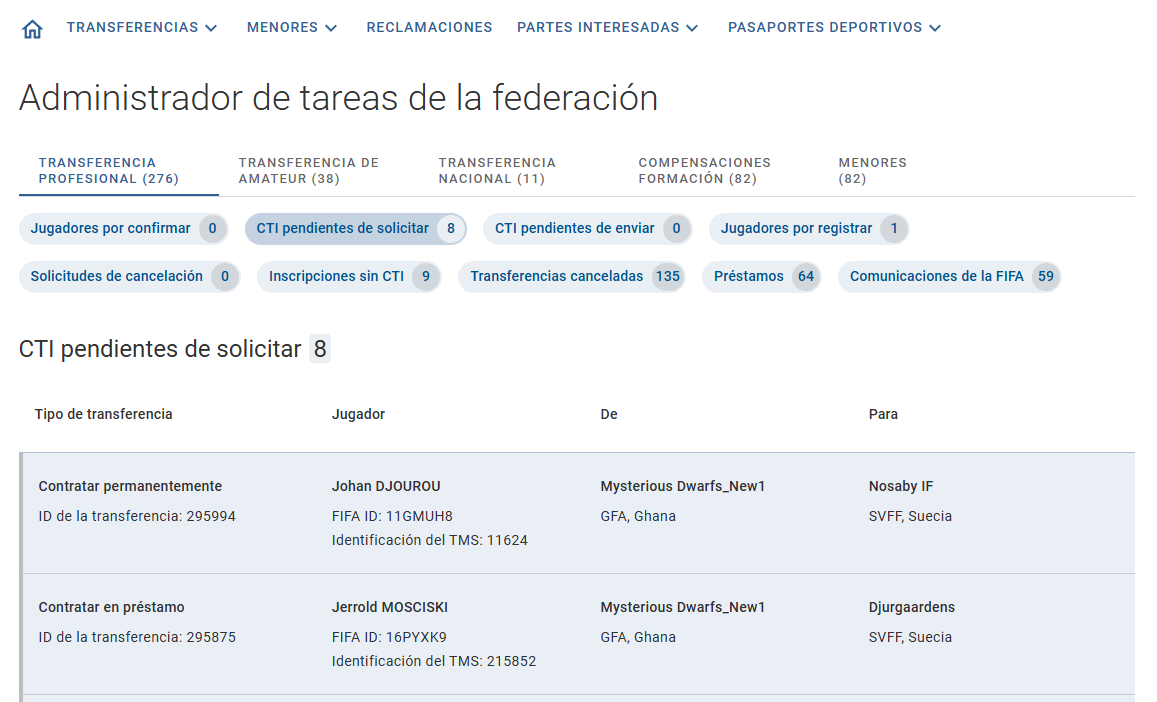Select player Johan DJOUROU

point(386,486)
